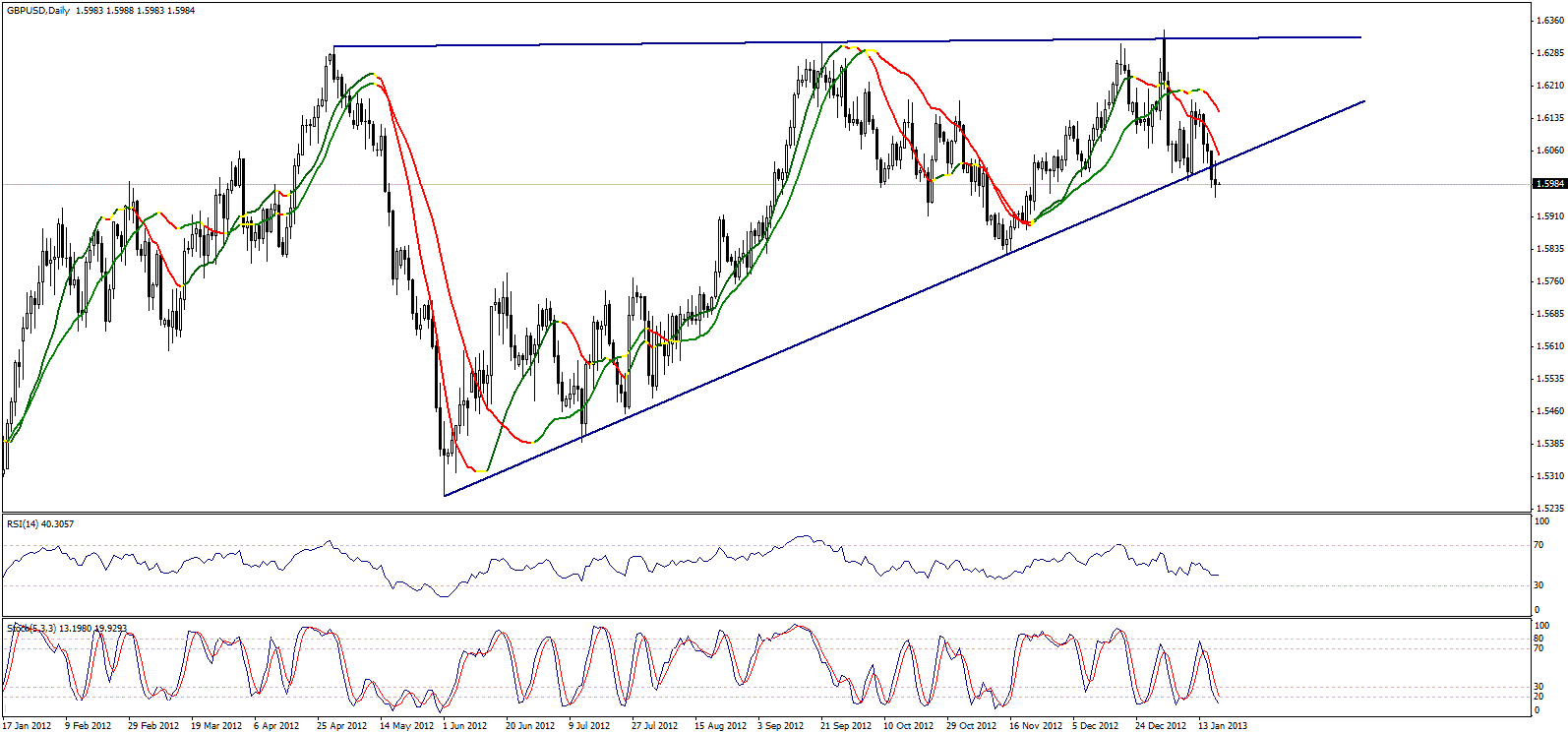Click the Stochastic panel's 80 level label

point(1539,639)
